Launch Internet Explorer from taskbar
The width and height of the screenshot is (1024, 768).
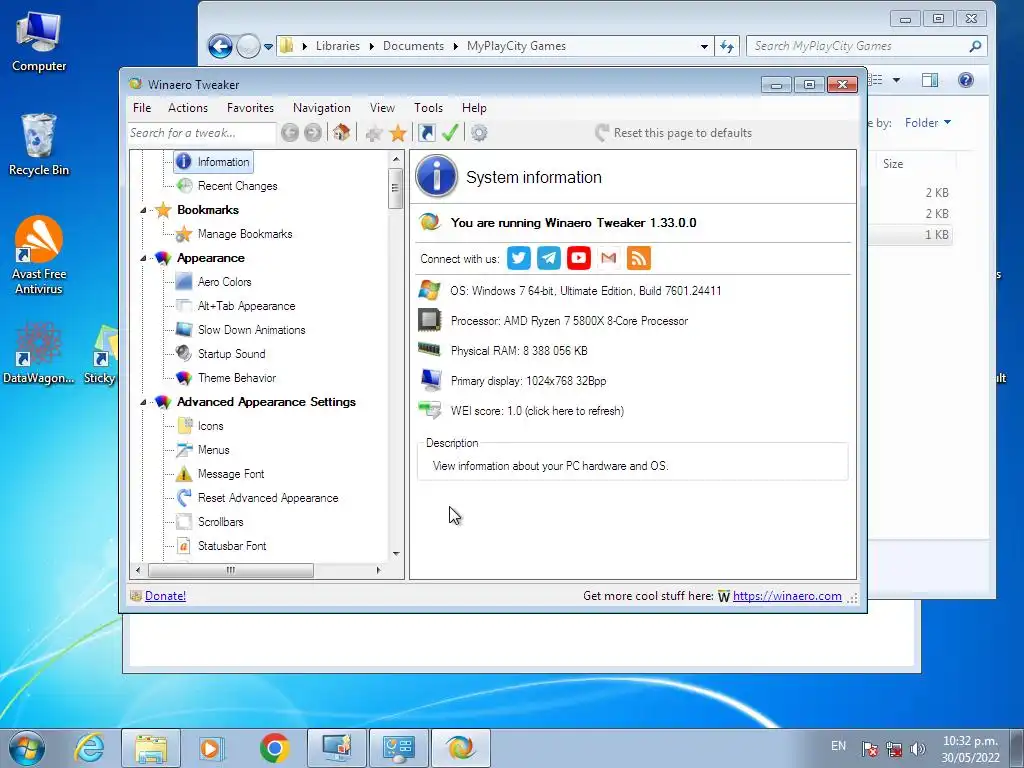(x=89, y=748)
